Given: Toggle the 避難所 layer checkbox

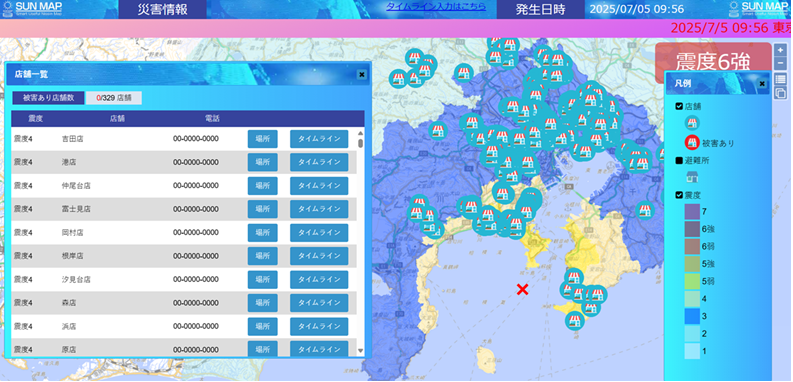Looking at the screenshot, I should coord(679,160).
